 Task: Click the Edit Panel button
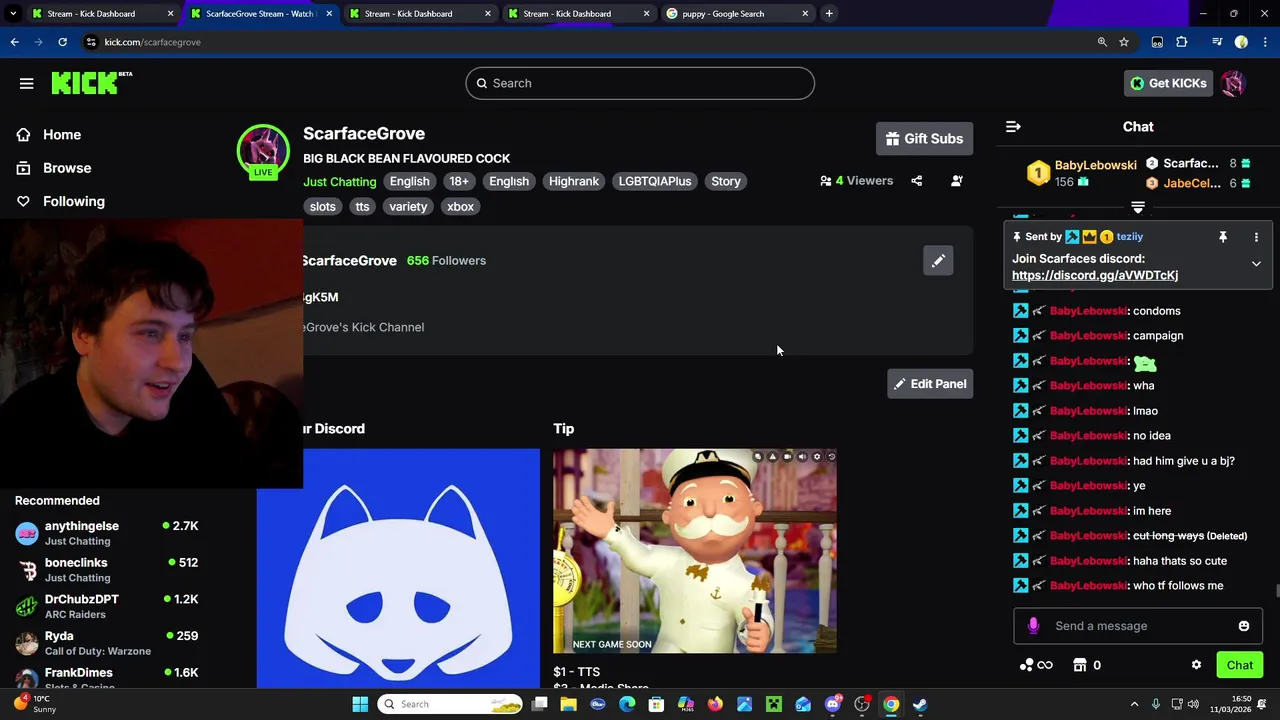(930, 384)
